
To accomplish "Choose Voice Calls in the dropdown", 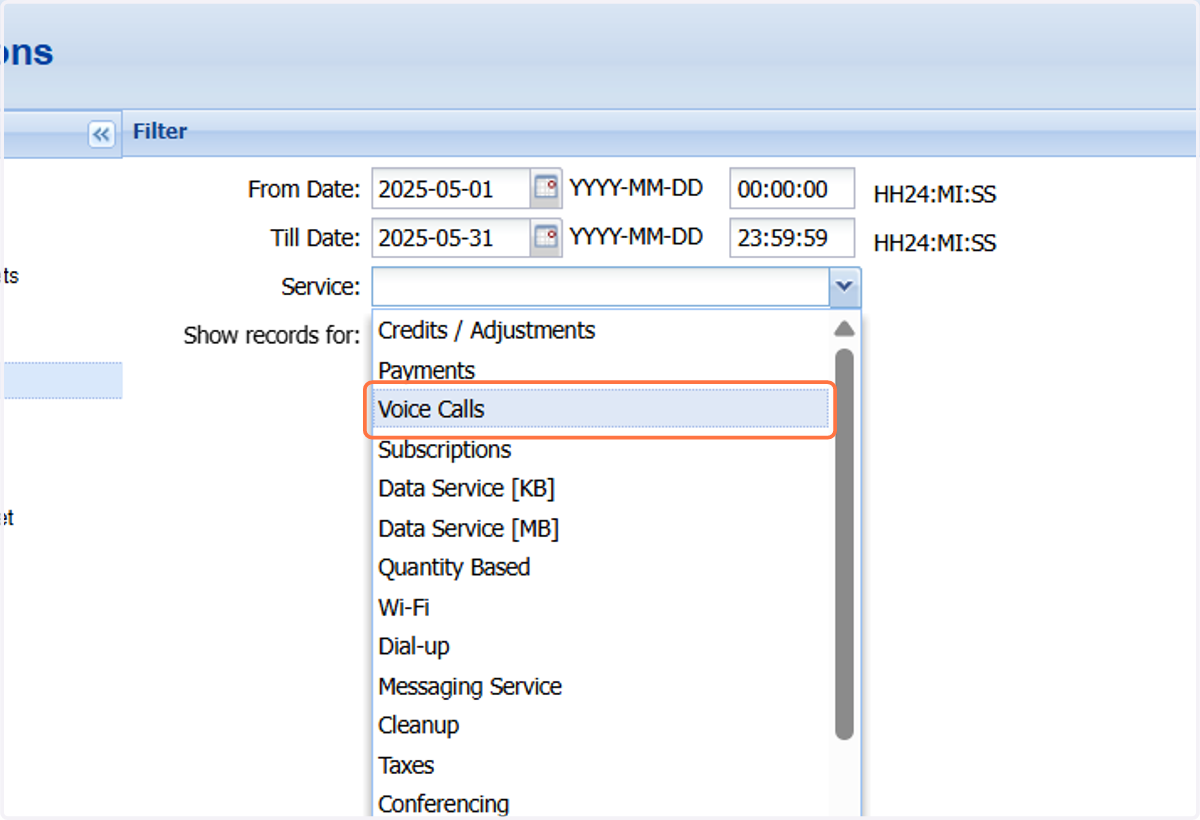I will 601,409.
